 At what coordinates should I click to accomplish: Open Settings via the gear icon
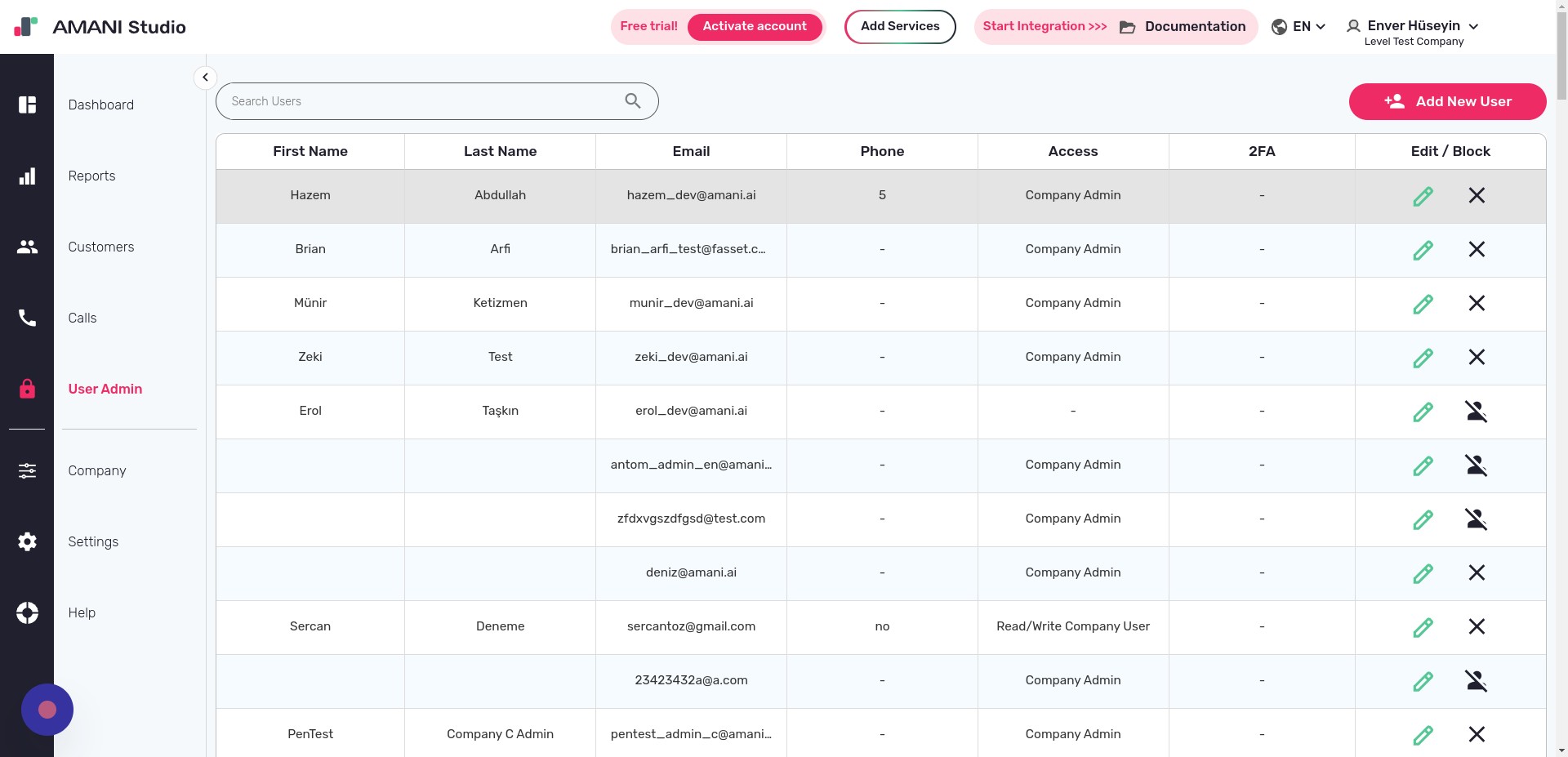click(27, 541)
